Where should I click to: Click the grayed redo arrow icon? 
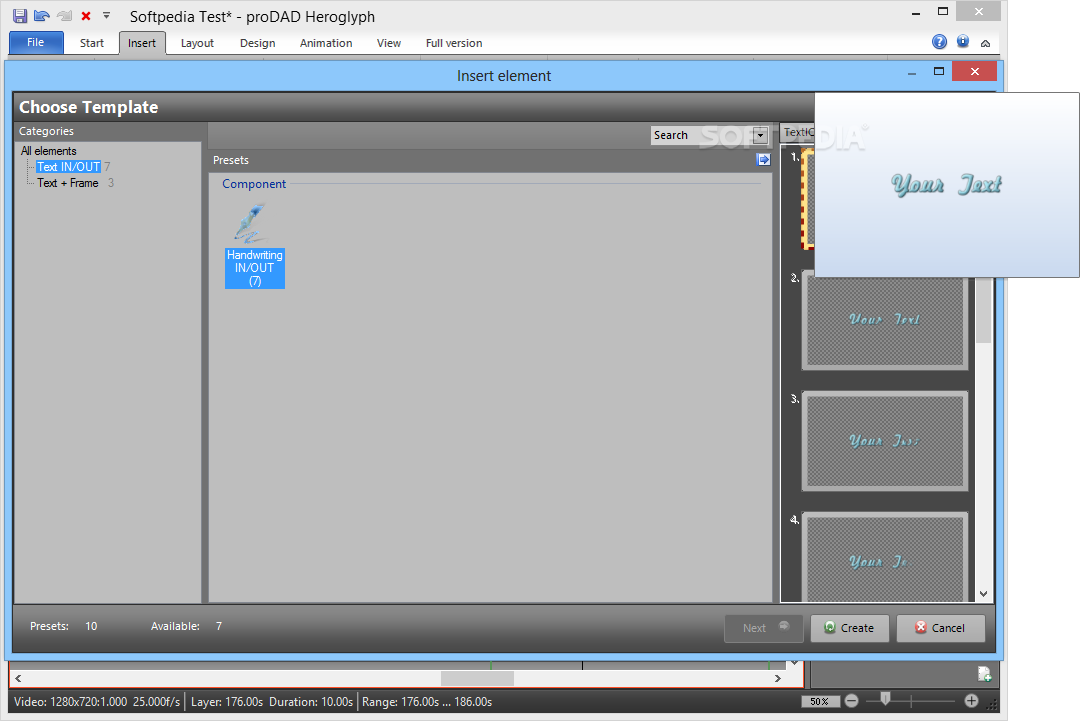click(64, 16)
